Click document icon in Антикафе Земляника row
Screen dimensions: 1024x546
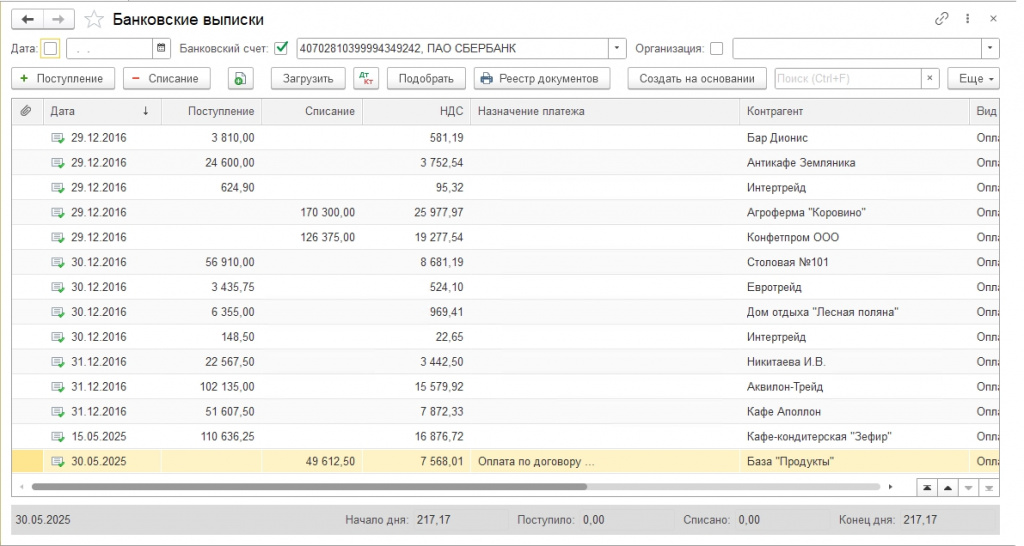coord(58,163)
